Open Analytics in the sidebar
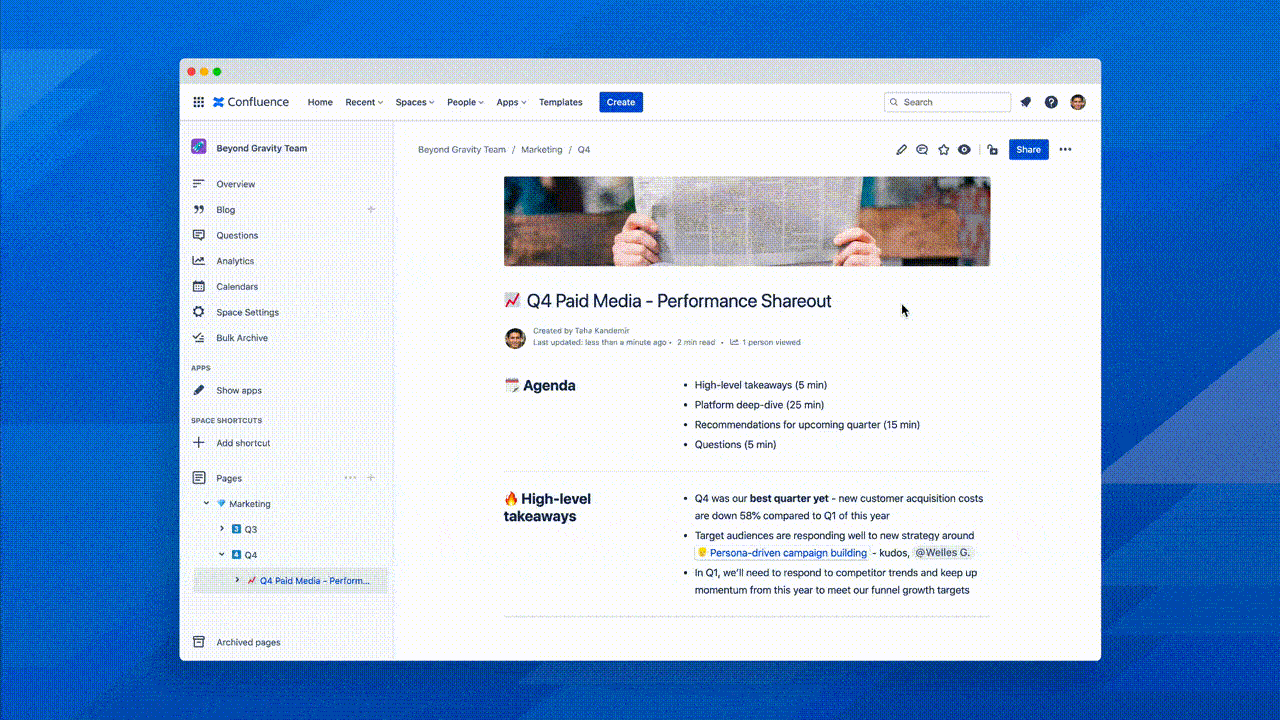Screen dimensions: 1280x720 (235, 261)
